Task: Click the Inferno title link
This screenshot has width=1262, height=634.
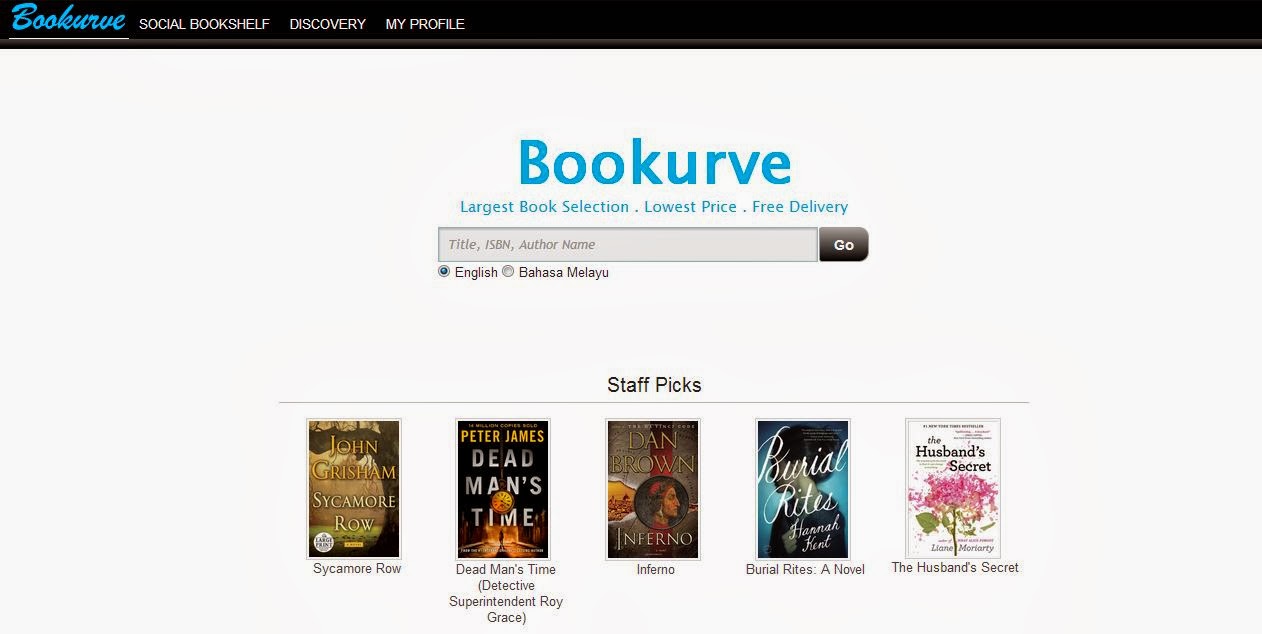Action: pos(656,570)
